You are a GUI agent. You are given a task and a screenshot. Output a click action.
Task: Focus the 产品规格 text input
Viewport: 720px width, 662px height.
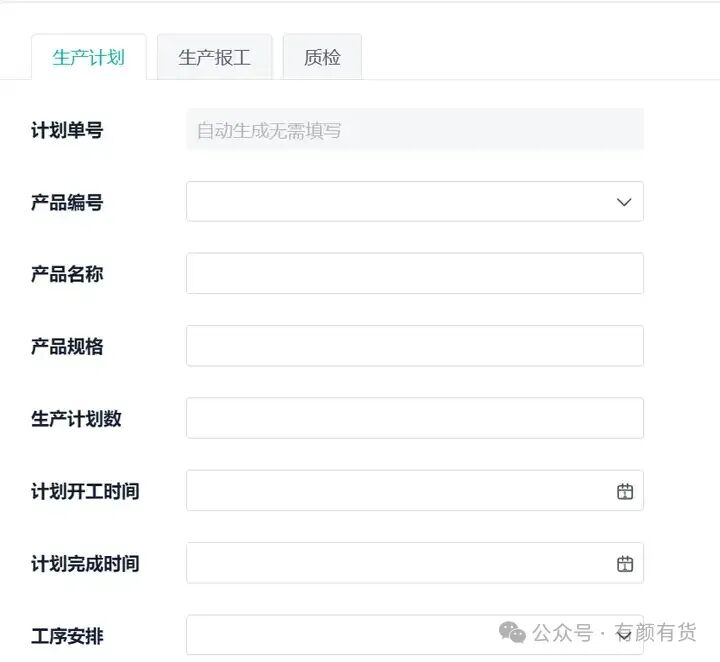point(415,346)
